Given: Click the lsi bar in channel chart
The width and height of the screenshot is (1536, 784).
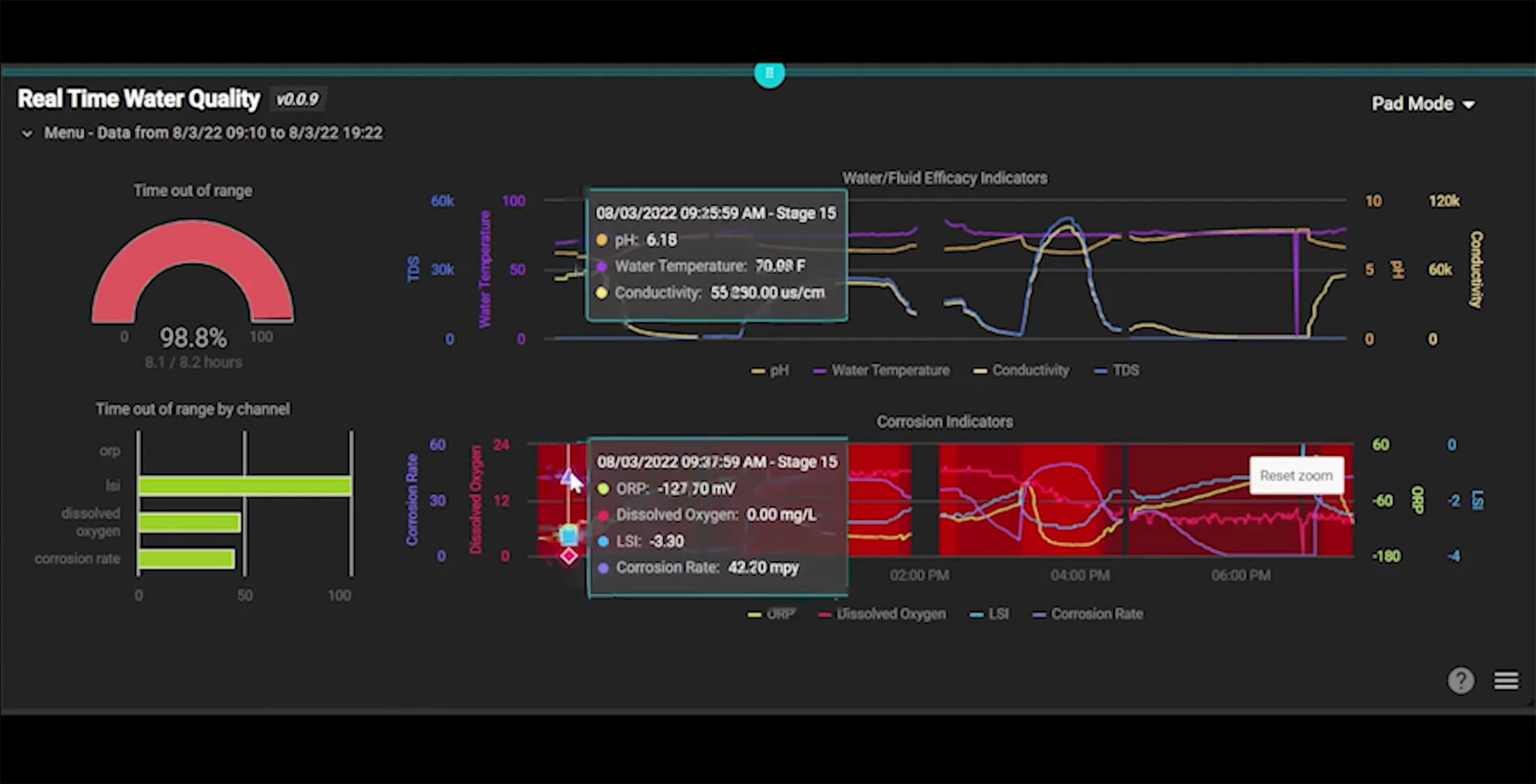Looking at the screenshot, I should pyautogui.click(x=244, y=486).
